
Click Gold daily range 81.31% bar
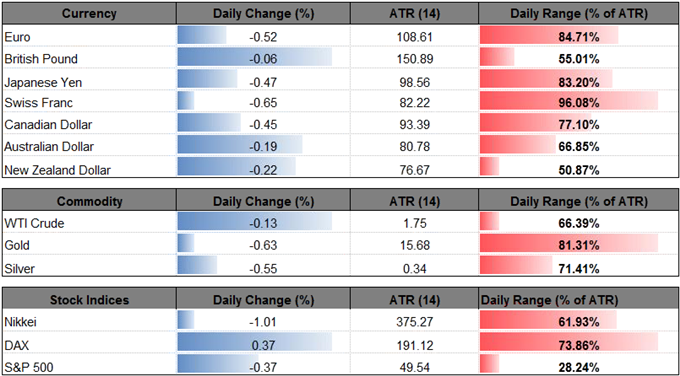[569, 245]
